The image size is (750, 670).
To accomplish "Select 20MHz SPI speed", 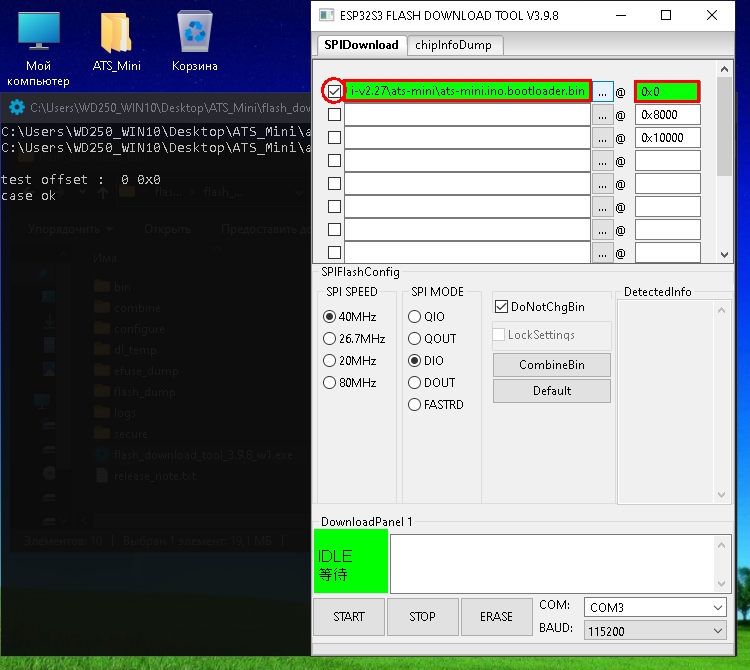I will (350, 361).
